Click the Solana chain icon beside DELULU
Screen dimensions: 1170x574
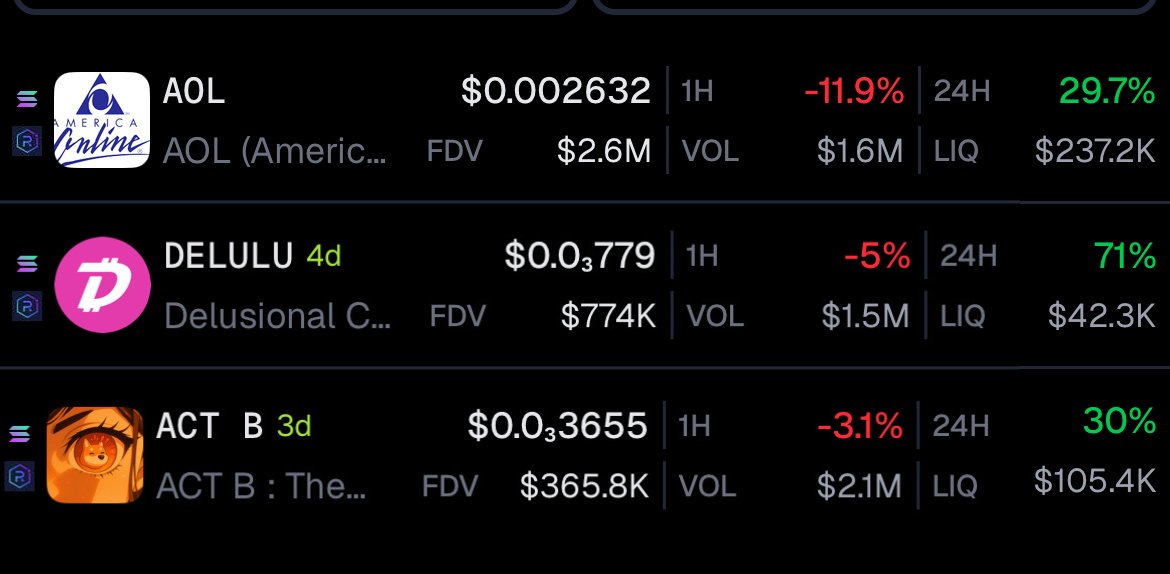(27, 263)
